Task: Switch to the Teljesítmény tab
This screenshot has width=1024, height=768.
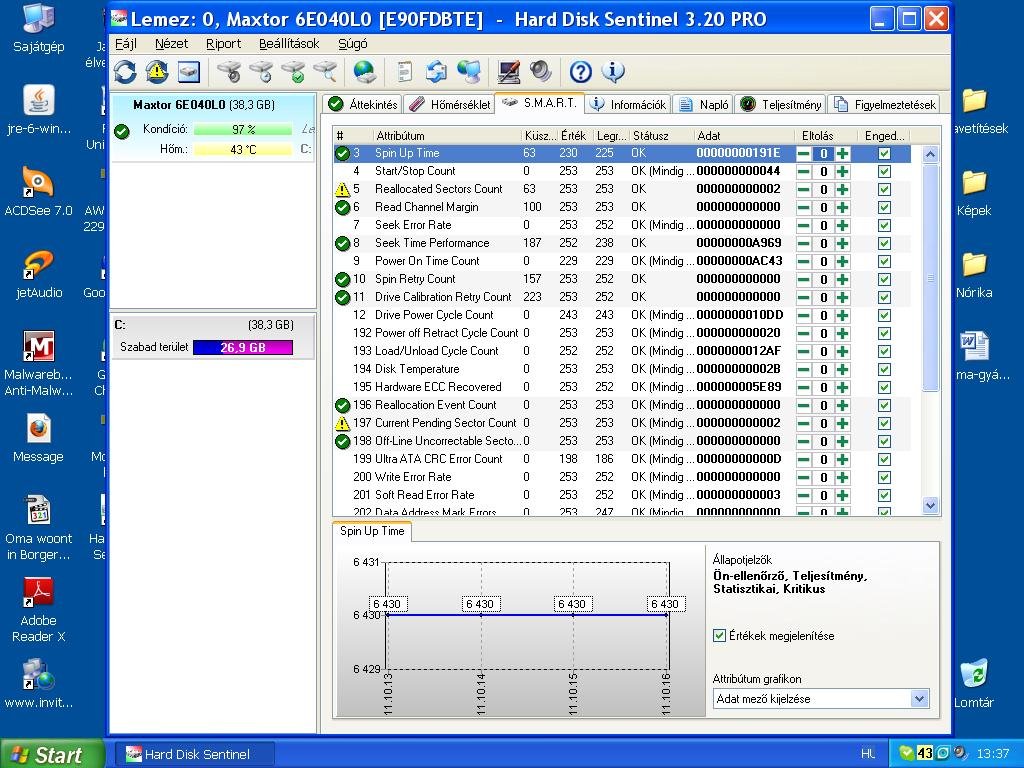Action: tap(781, 104)
